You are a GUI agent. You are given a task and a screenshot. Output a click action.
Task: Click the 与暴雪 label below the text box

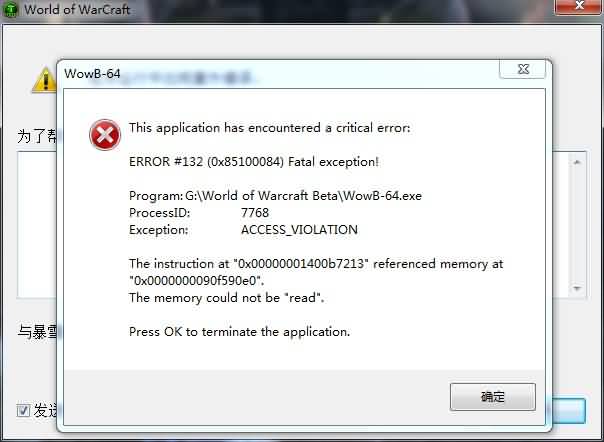37,331
